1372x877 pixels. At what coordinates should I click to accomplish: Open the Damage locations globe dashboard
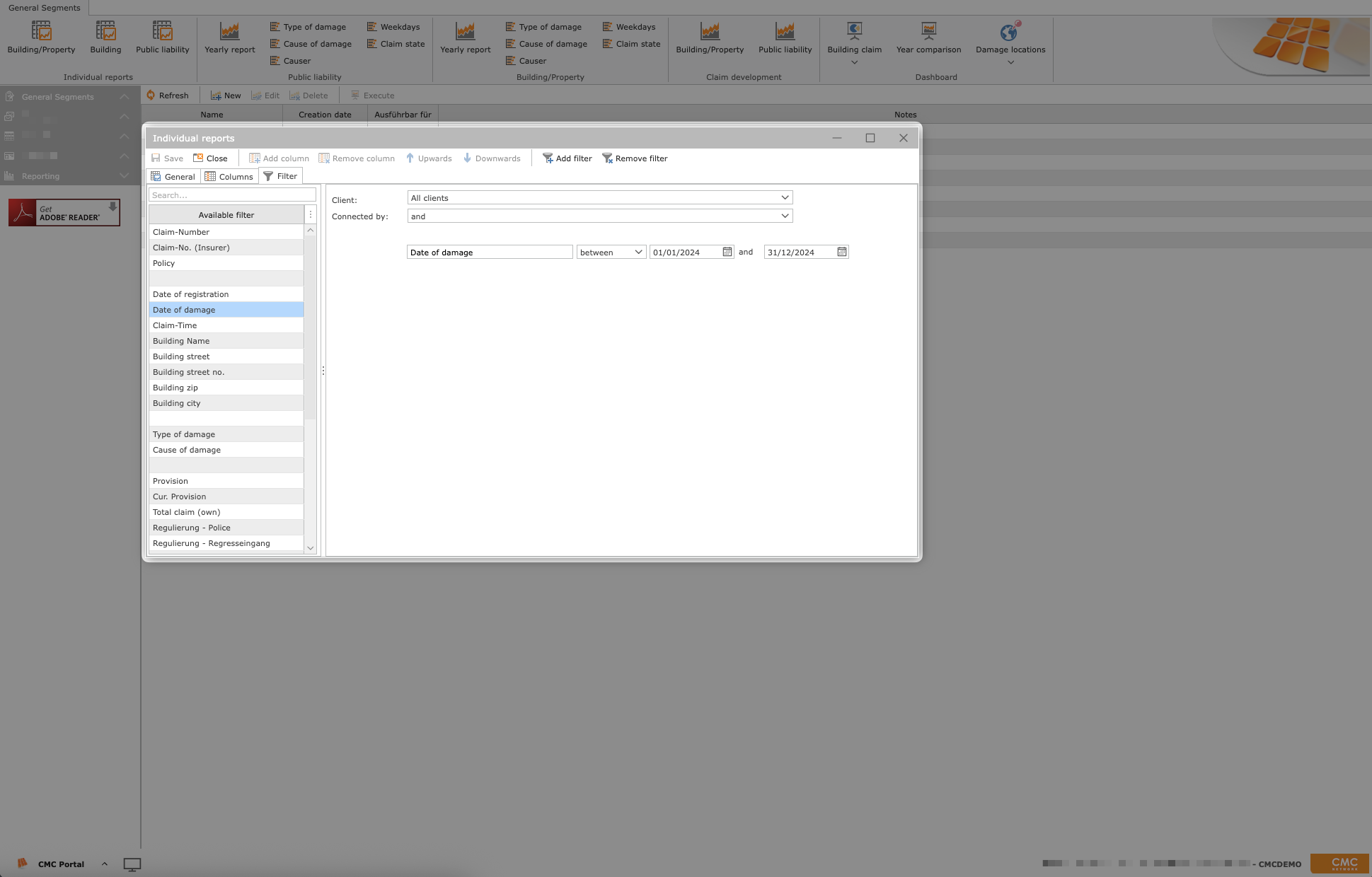click(x=1010, y=32)
